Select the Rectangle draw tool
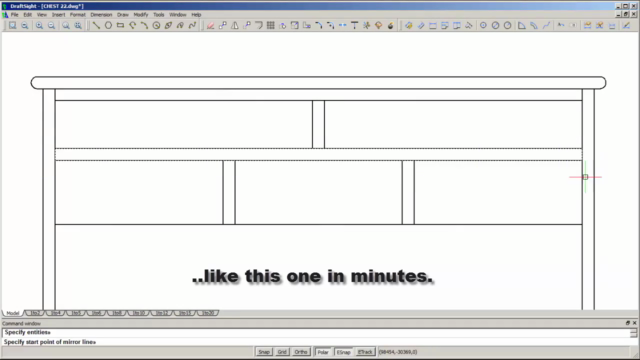The width and height of the screenshot is (640, 360). pyautogui.click(x=120, y=25)
